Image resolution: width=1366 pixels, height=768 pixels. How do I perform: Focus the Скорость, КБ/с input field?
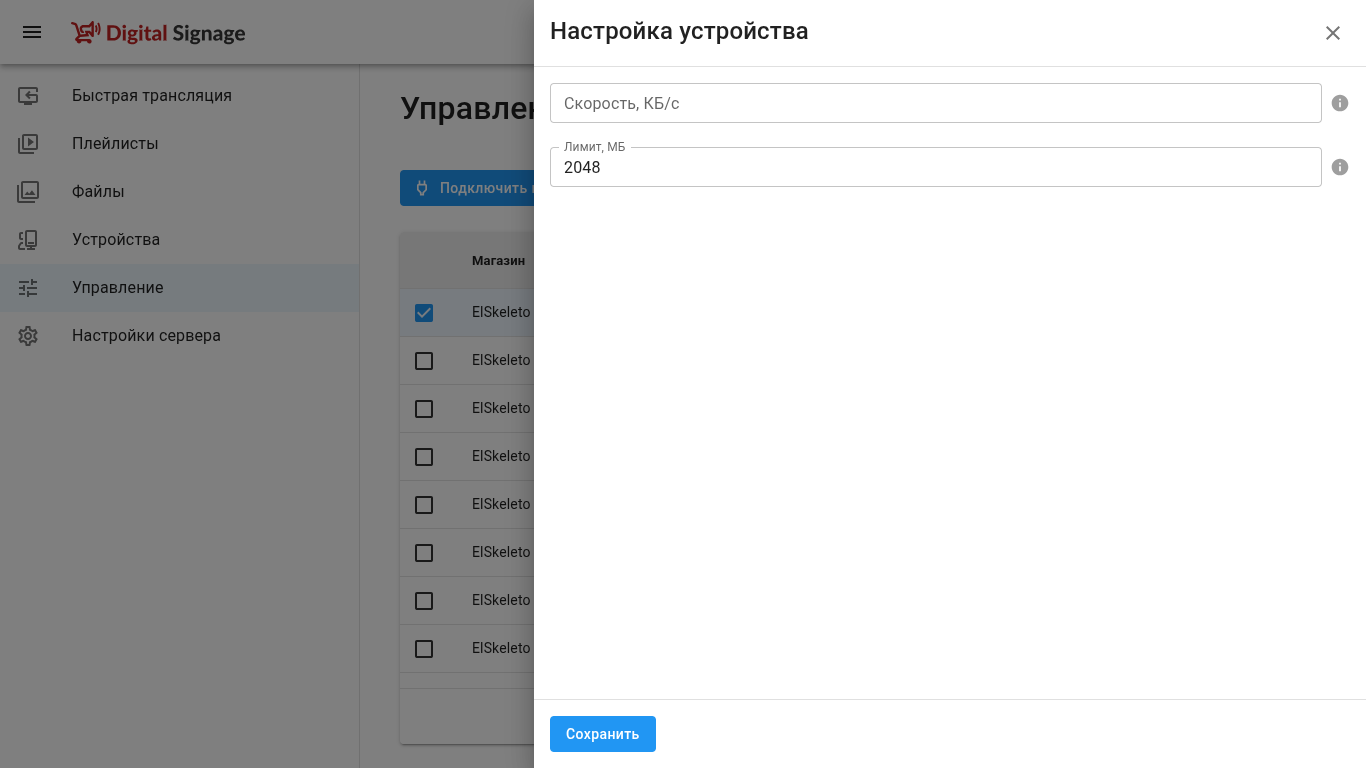935,103
